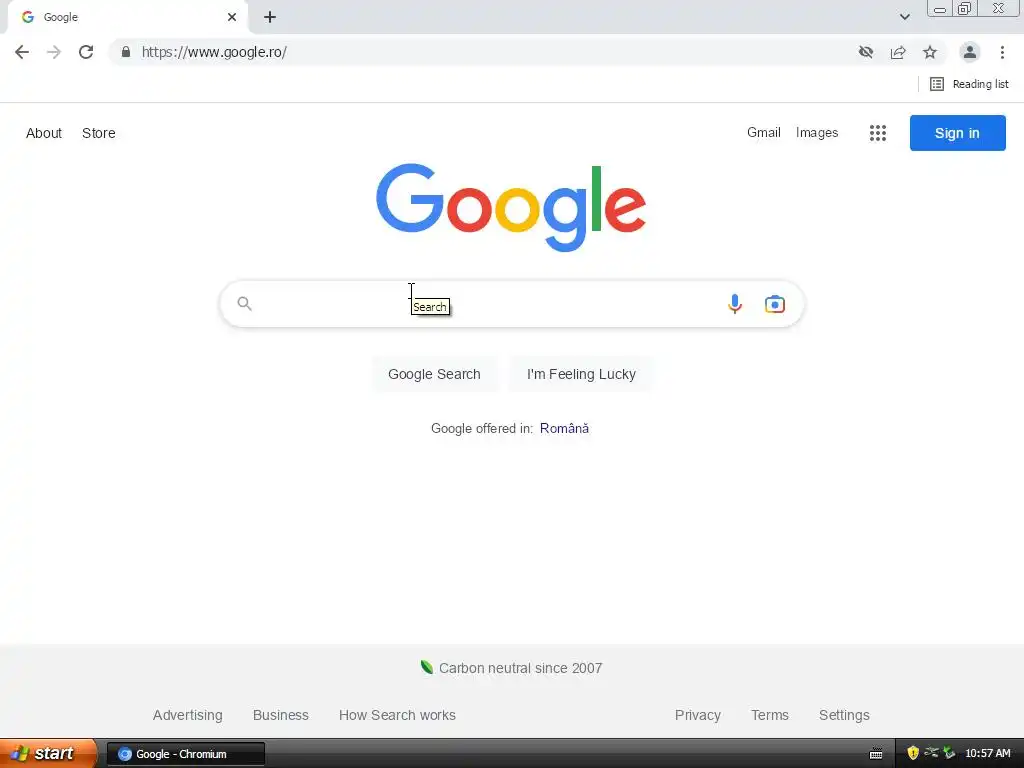The width and height of the screenshot is (1024, 768).
Task: Click the magnifying glass in search box
Action: [244, 304]
